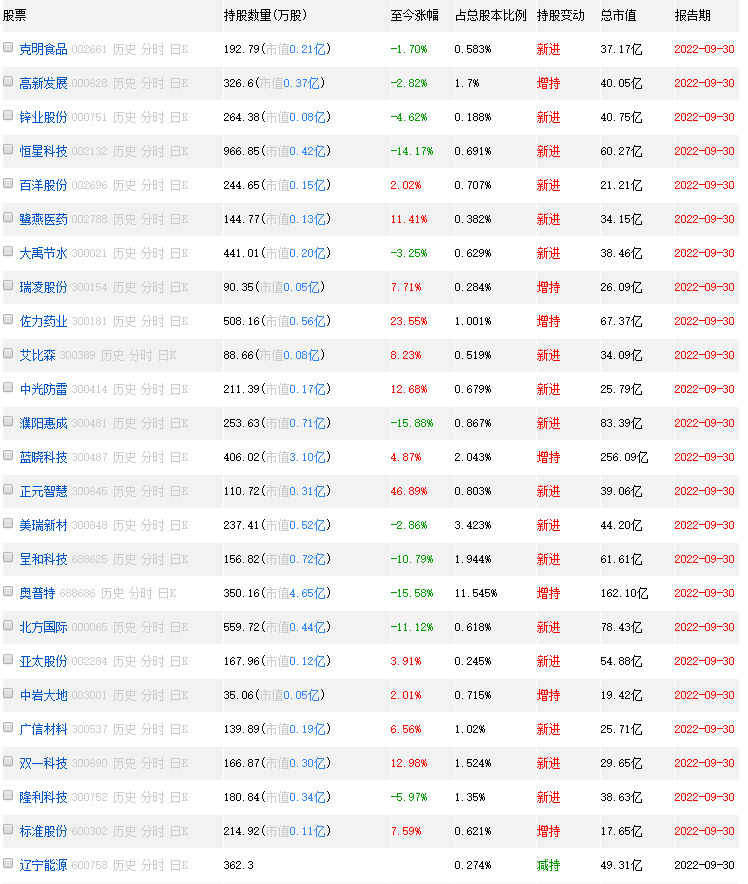748x884 pixels.
Task: Open 分时 chart for 北方国际
Action: [x=153, y=627]
